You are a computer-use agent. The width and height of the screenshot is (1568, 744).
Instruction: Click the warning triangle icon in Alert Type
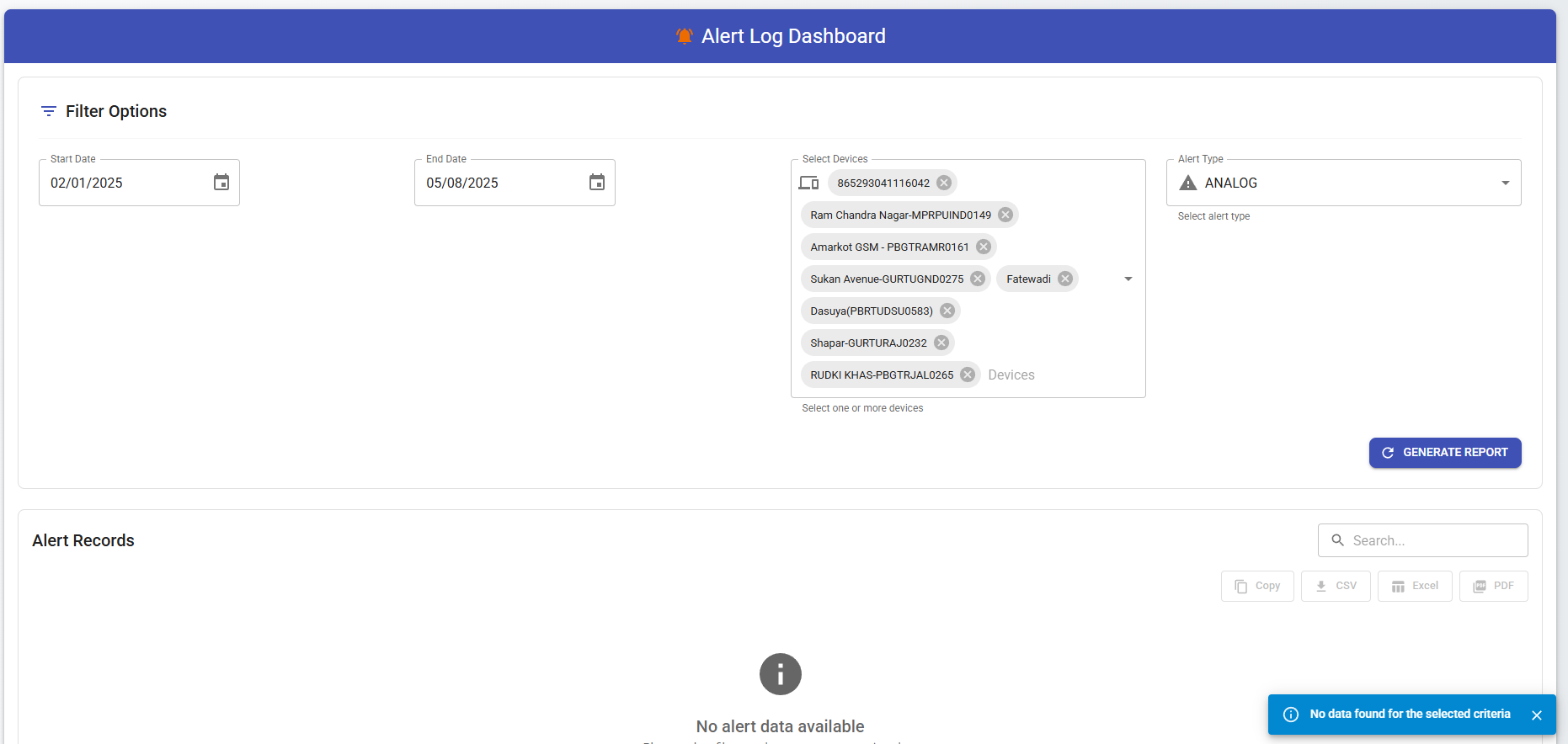(x=1188, y=183)
